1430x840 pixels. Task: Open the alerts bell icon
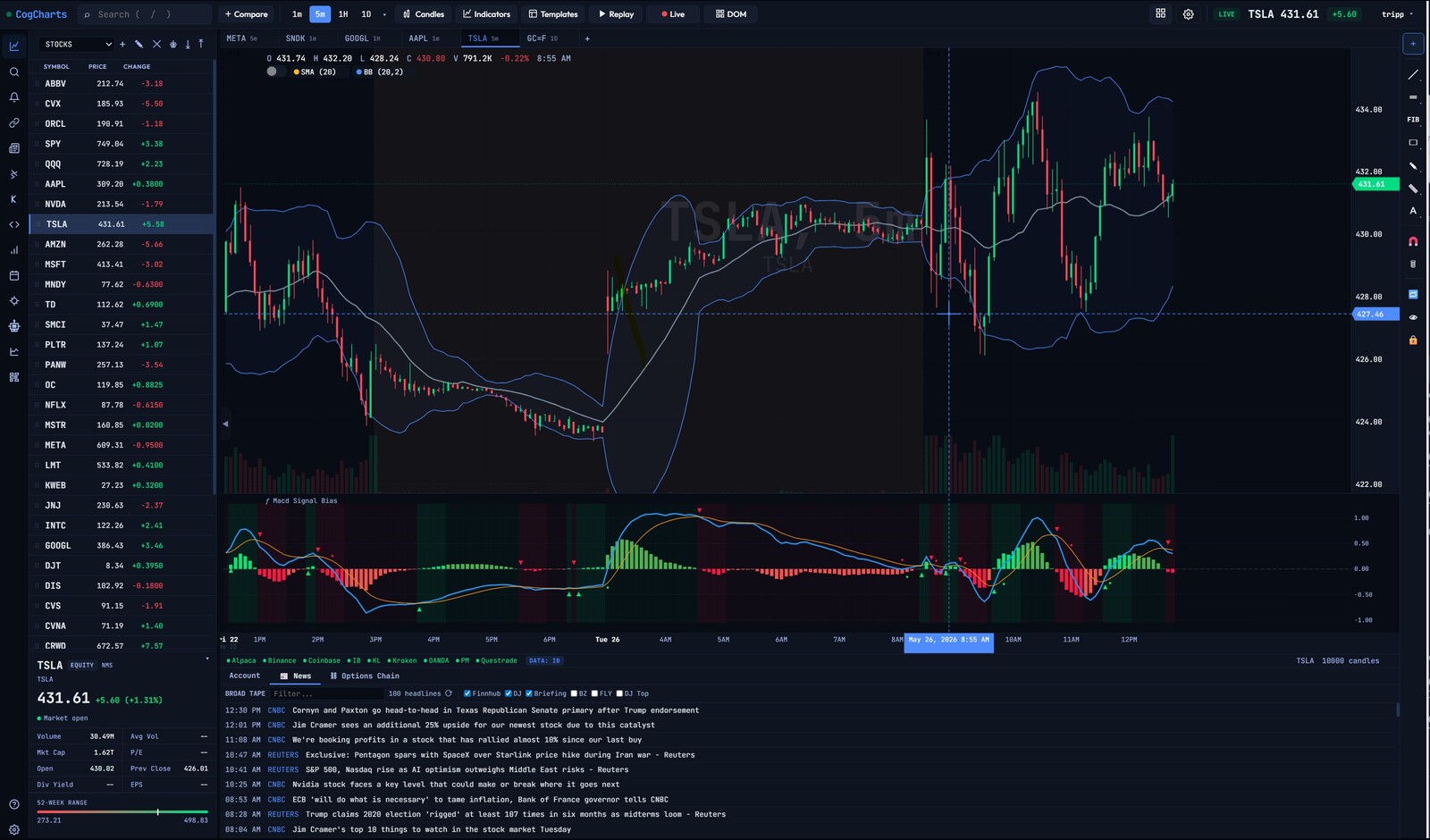click(14, 97)
